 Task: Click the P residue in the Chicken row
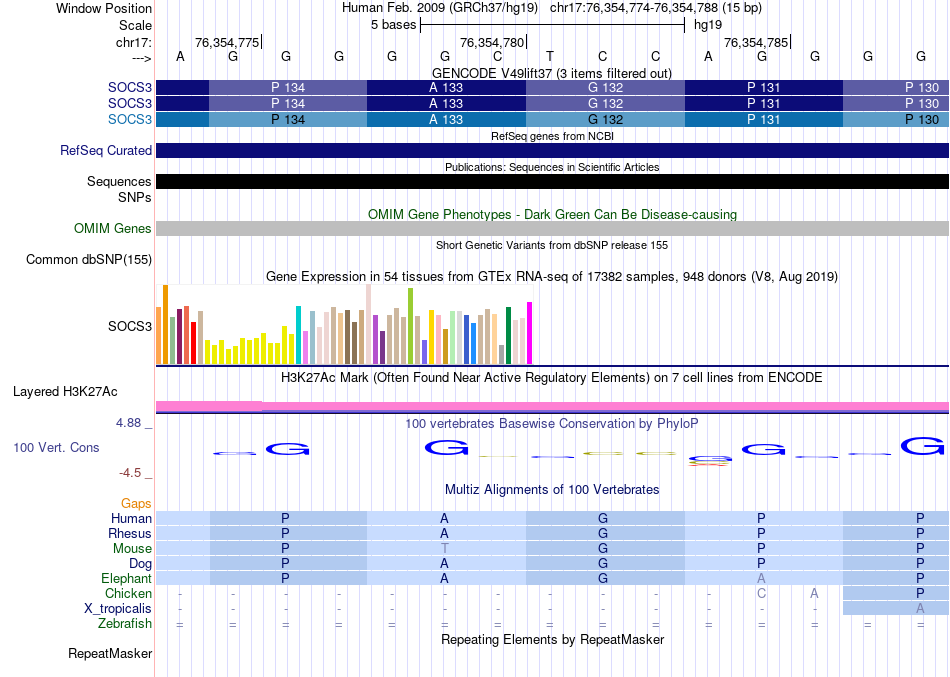pyautogui.click(x=920, y=593)
